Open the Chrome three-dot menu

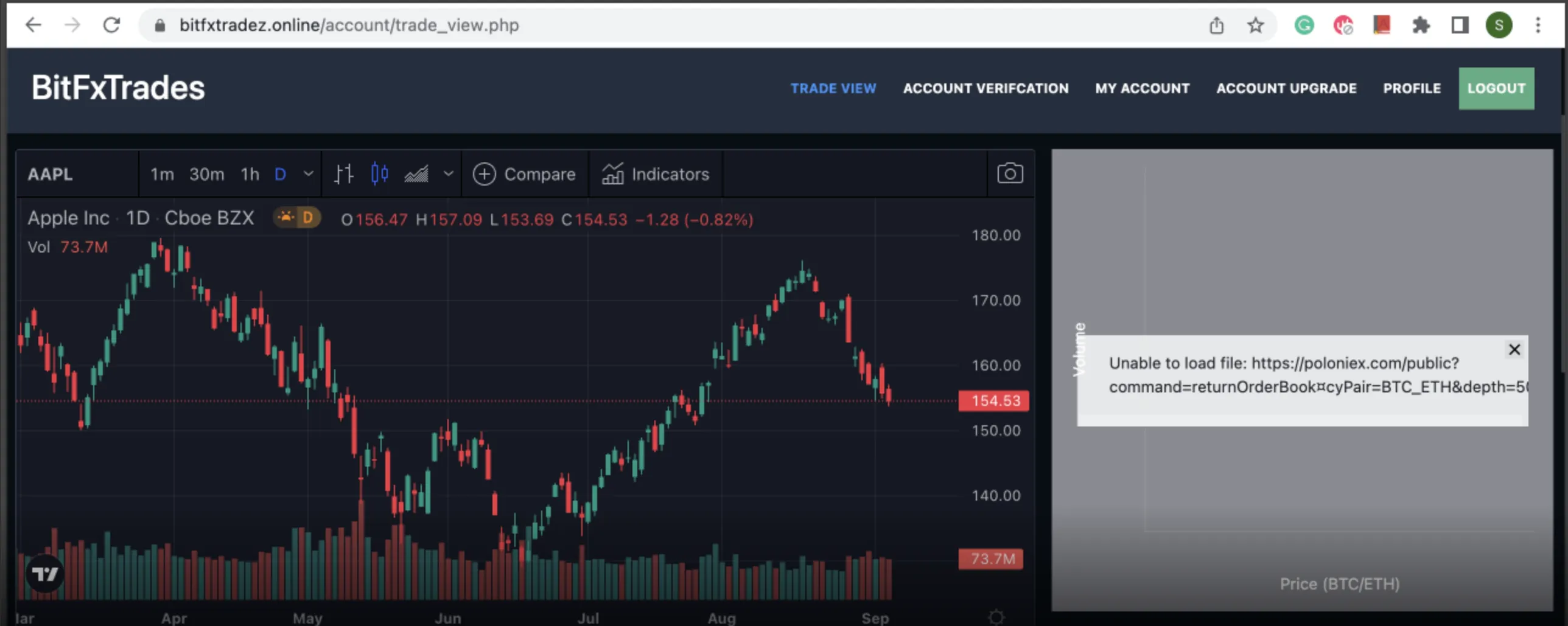tap(1538, 25)
